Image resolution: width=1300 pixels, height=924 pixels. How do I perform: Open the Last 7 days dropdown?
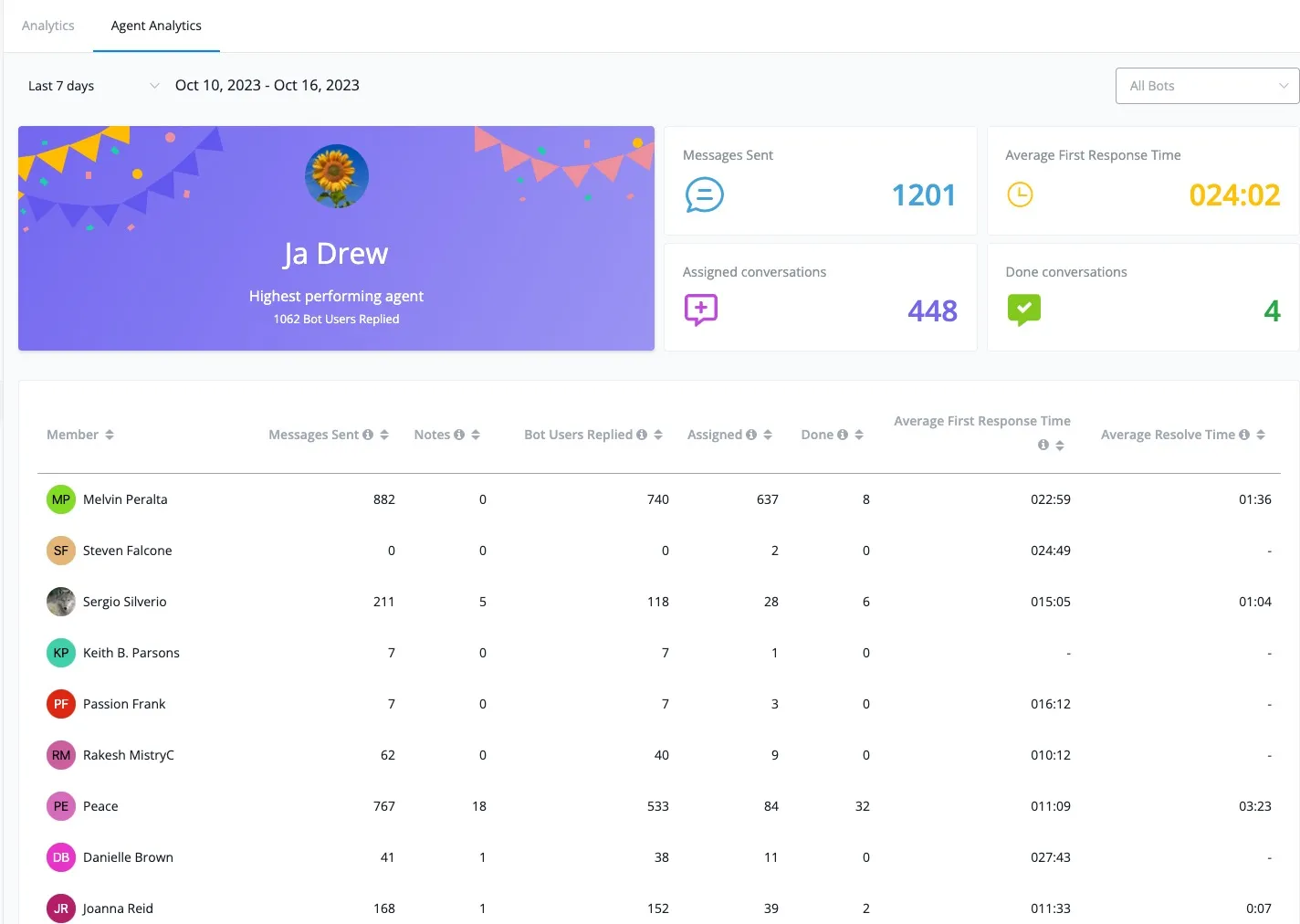[x=93, y=86]
